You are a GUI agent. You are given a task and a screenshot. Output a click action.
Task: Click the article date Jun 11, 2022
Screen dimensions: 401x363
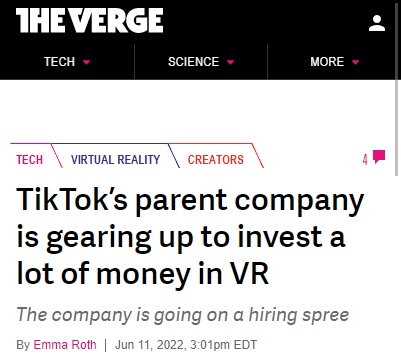[x=150, y=345]
